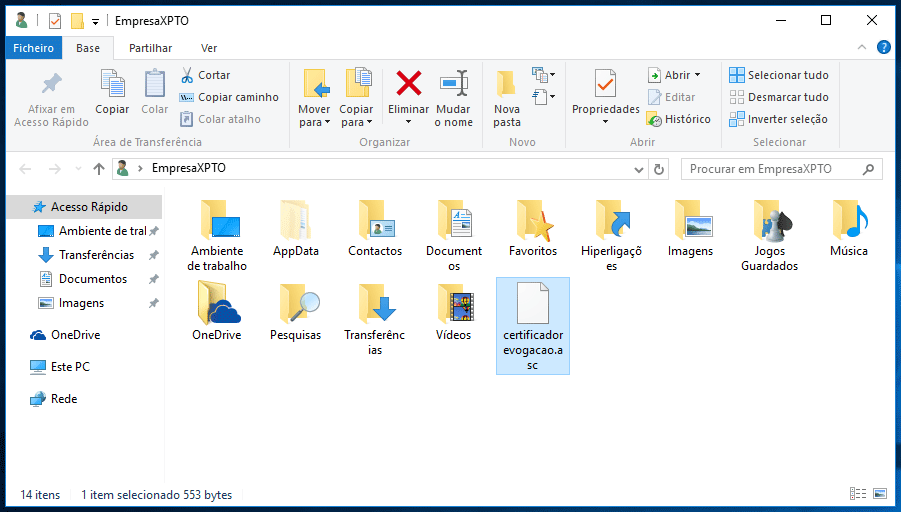Click Copiar caminho in the ribbon
Image resolution: width=901 pixels, height=512 pixels.
point(229,97)
